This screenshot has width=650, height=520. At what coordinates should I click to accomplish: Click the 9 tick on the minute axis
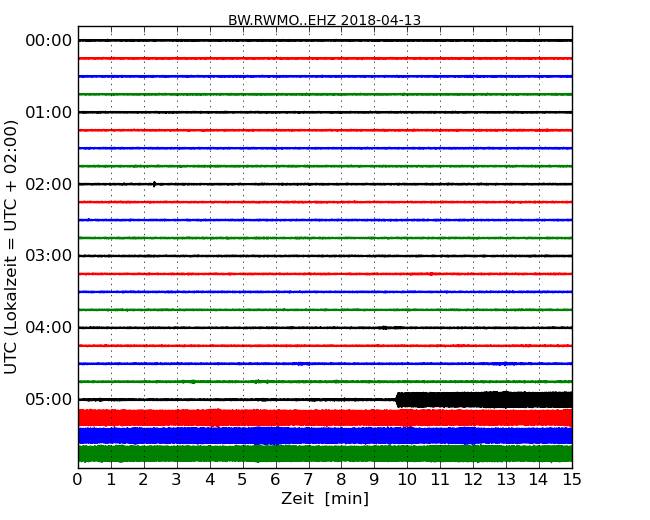tap(374, 479)
